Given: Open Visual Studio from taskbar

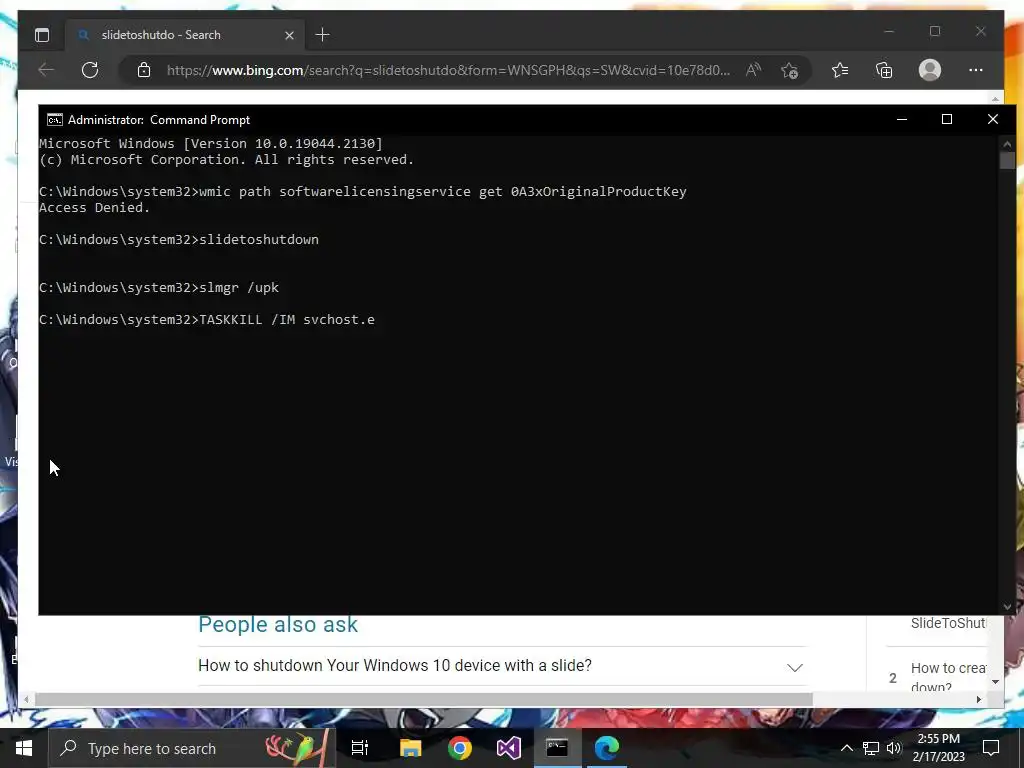Looking at the screenshot, I should pyautogui.click(x=509, y=748).
